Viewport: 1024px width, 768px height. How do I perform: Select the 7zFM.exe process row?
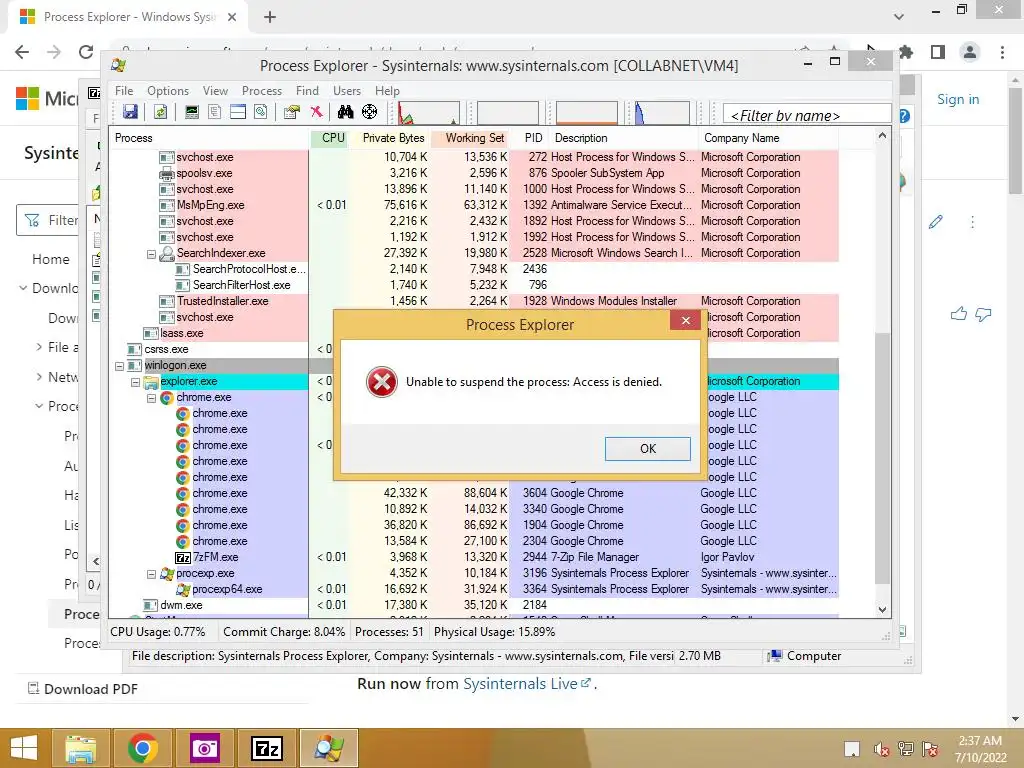tap(473, 557)
